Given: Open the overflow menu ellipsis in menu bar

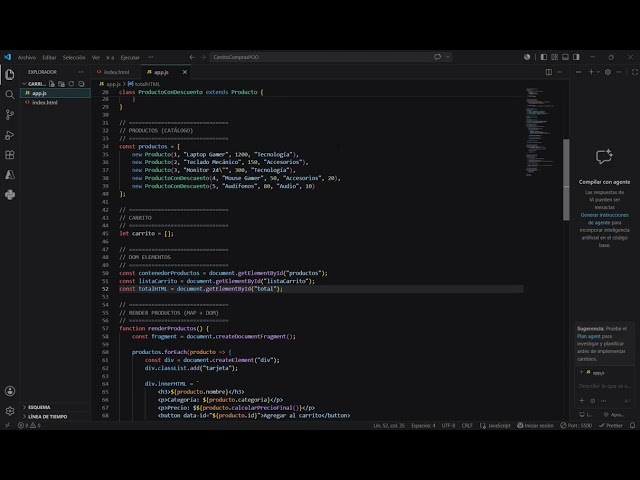Looking at the screenshot, I should coord(151,58).
